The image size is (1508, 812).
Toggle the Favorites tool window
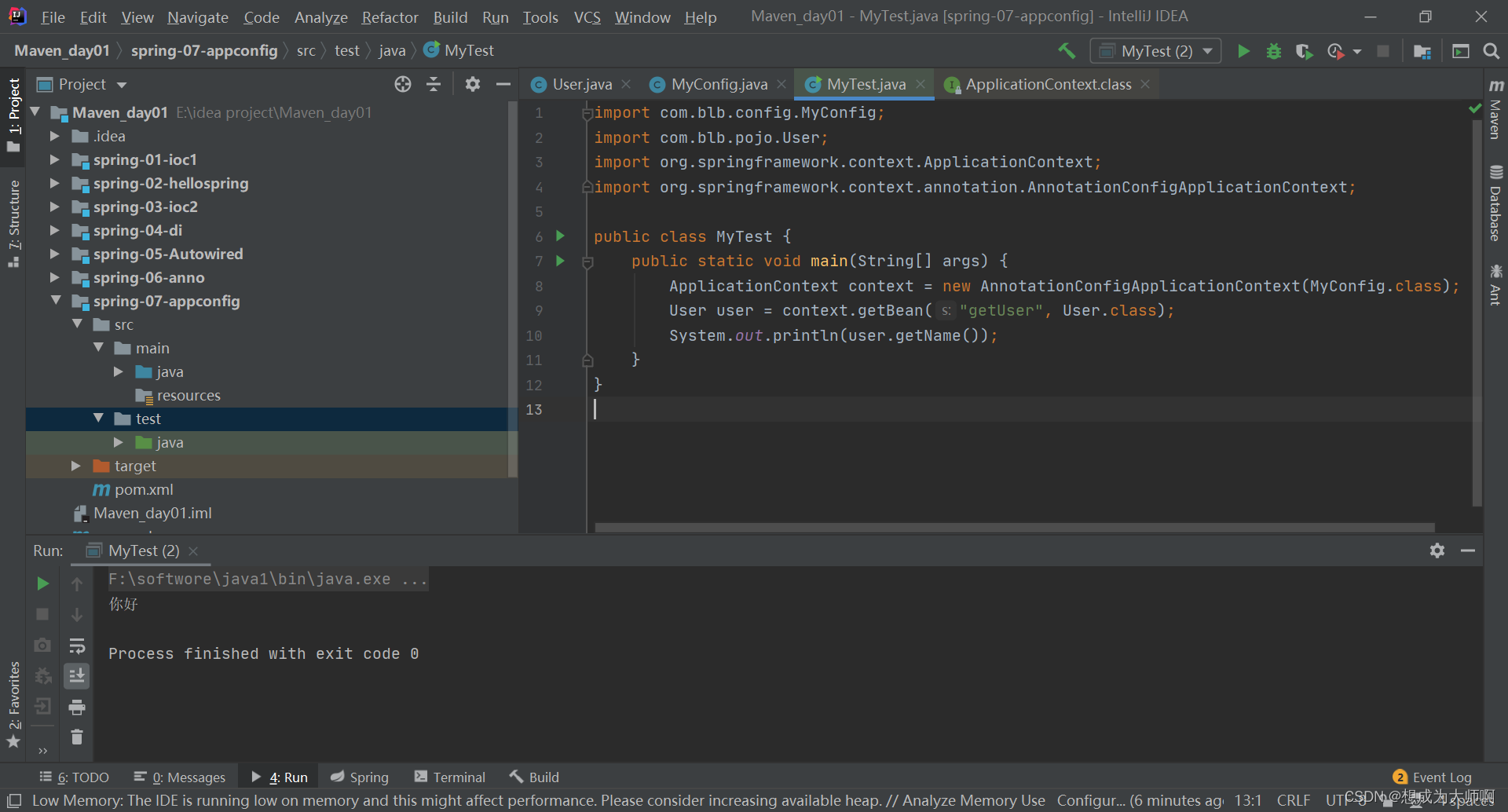(x=13, y=704)
